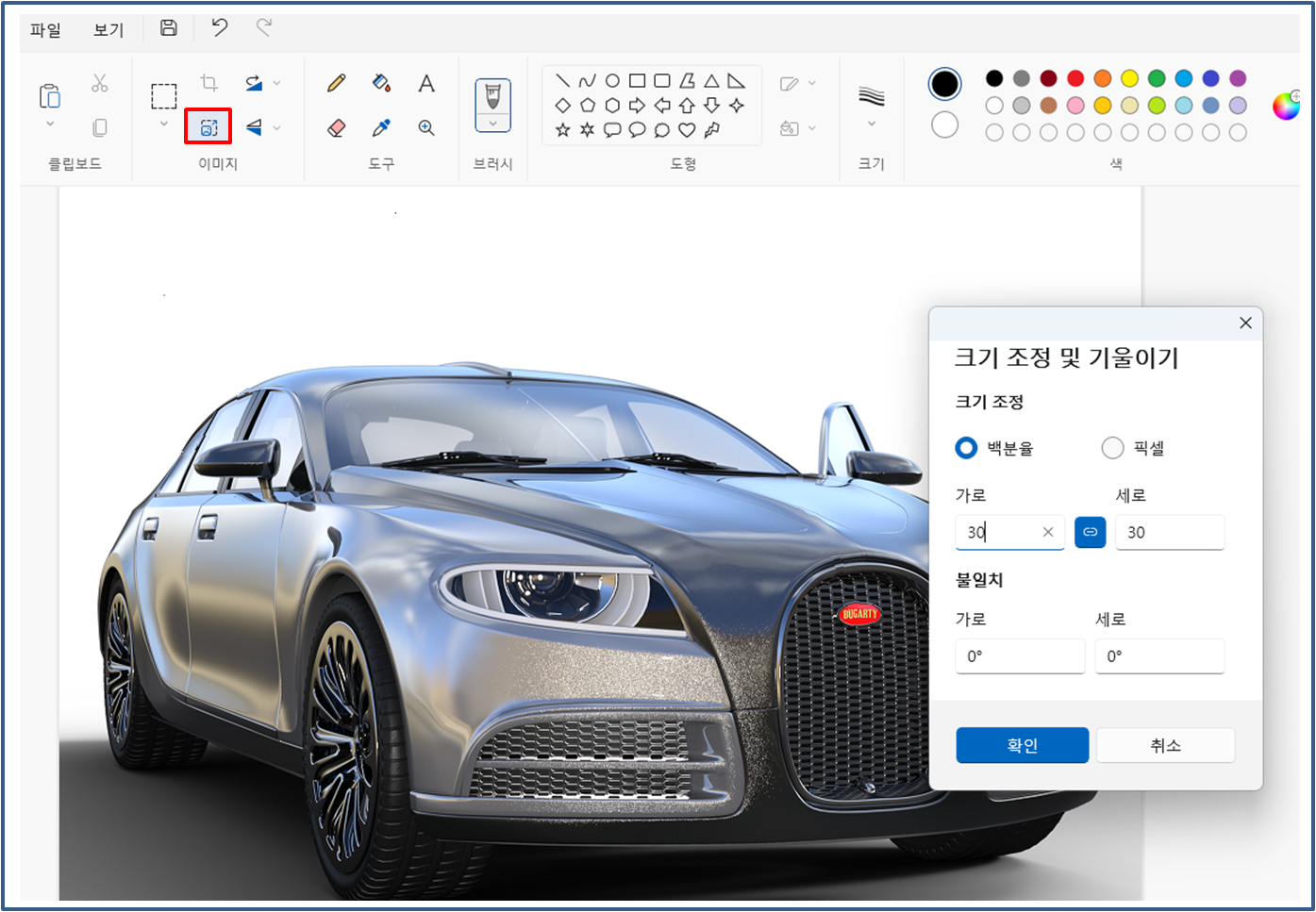Open the flip options dropdown arrow
1316x912 pixels.
tap(276, 127)
